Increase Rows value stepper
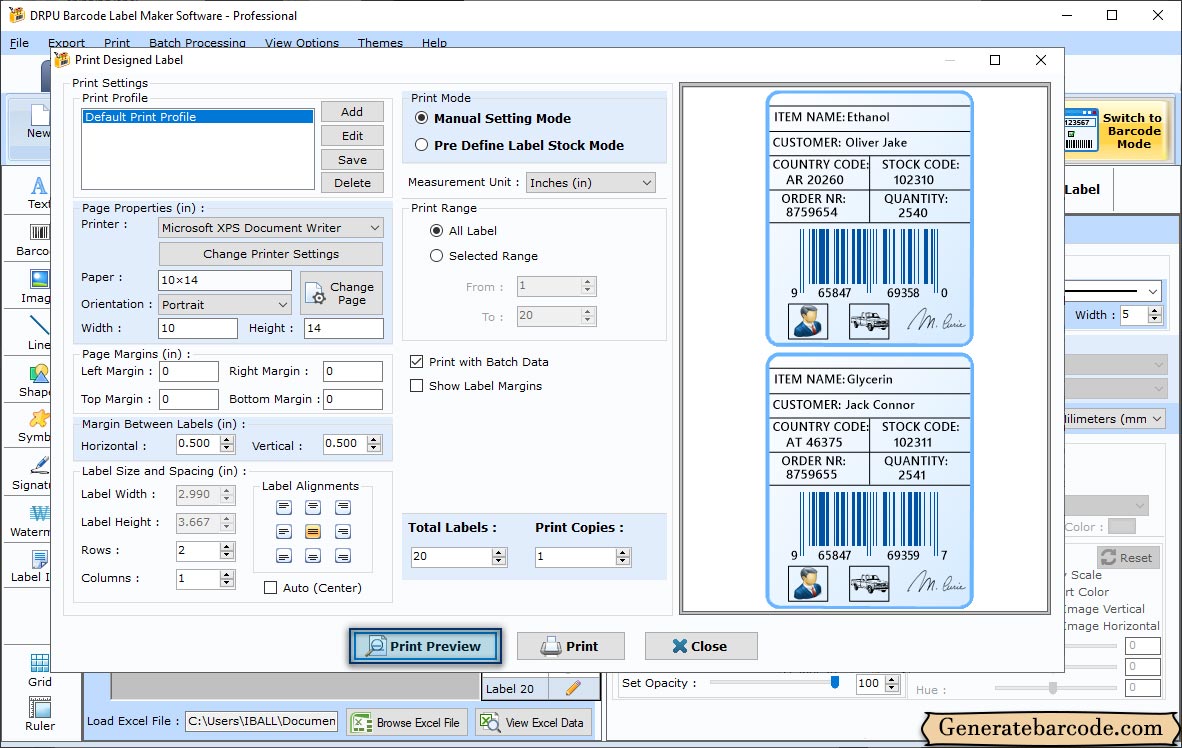This screenshot has height=748, width=1182. point(227,547)
